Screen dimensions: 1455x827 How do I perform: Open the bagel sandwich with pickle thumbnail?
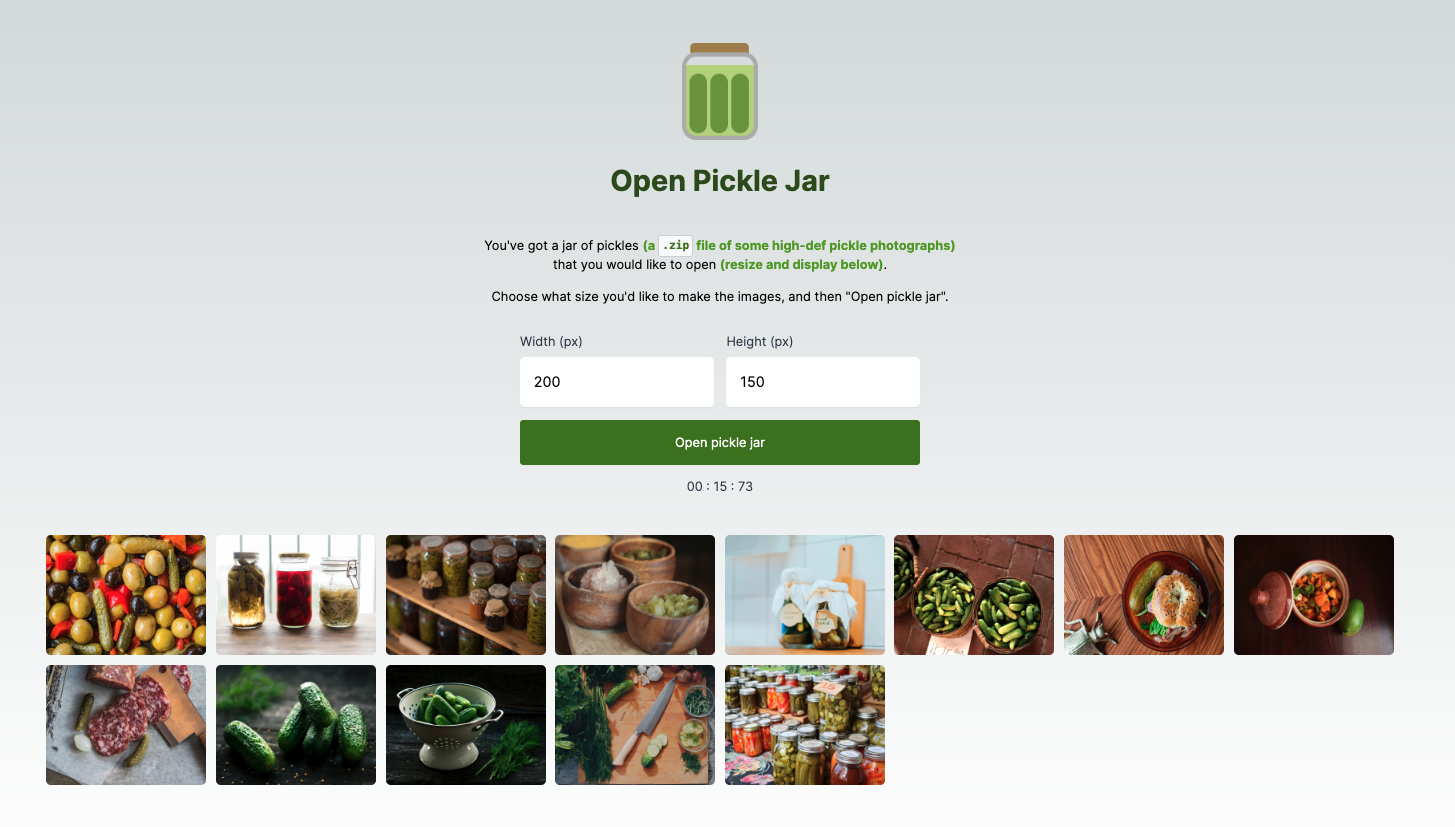tap(1144, 595)
